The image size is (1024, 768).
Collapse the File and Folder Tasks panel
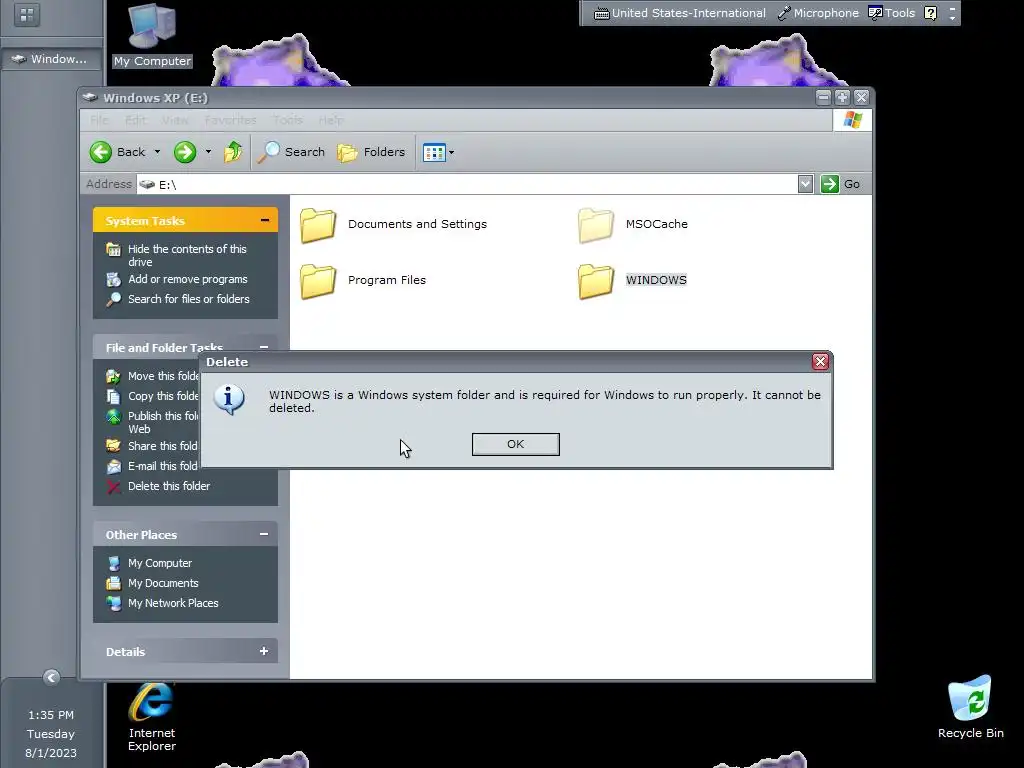[264, 347]
